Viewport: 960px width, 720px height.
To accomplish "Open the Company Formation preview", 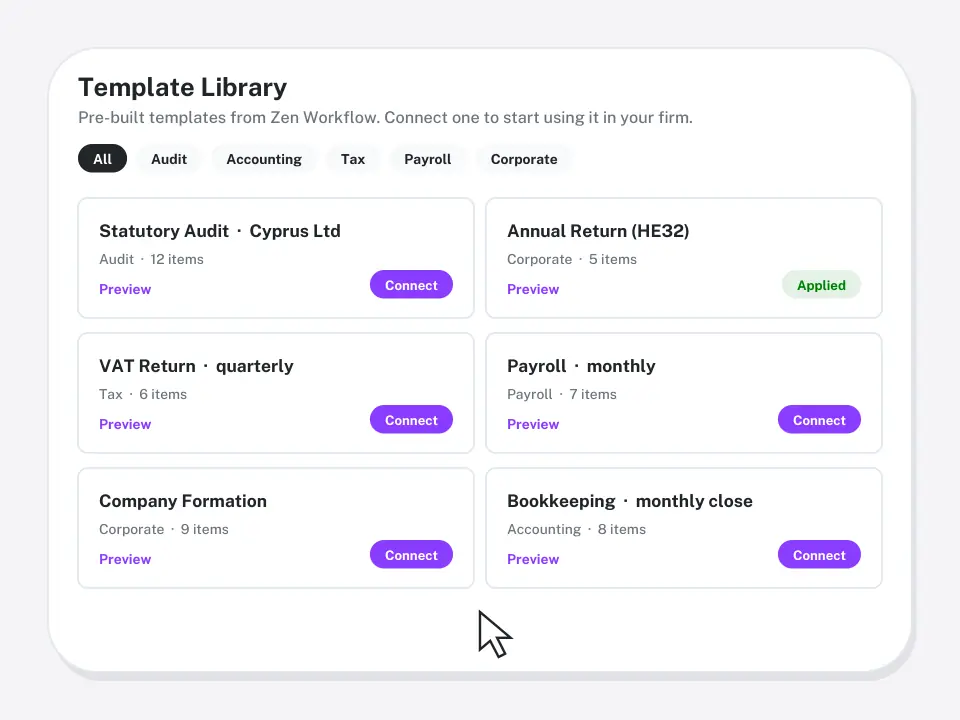I will point(125,559).
